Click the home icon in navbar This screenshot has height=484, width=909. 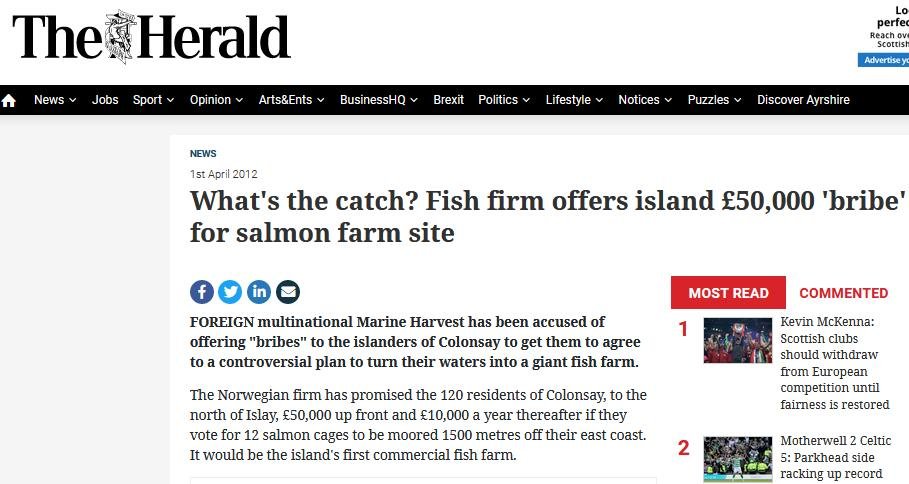[9, 100]
